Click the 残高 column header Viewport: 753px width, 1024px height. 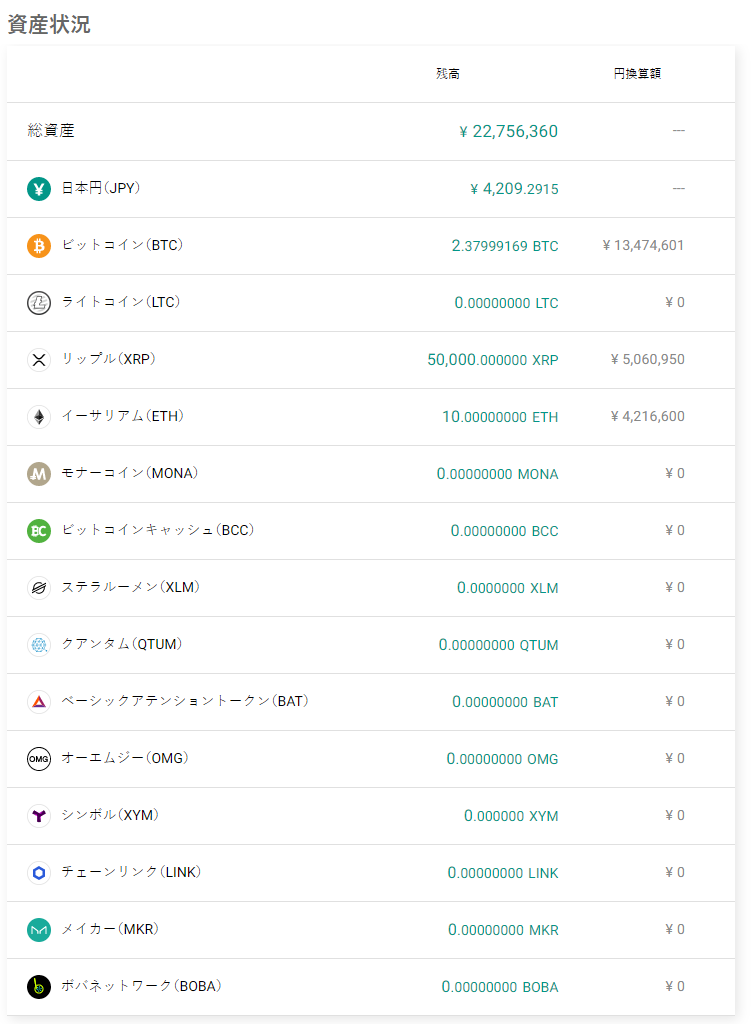coord(448,74)
